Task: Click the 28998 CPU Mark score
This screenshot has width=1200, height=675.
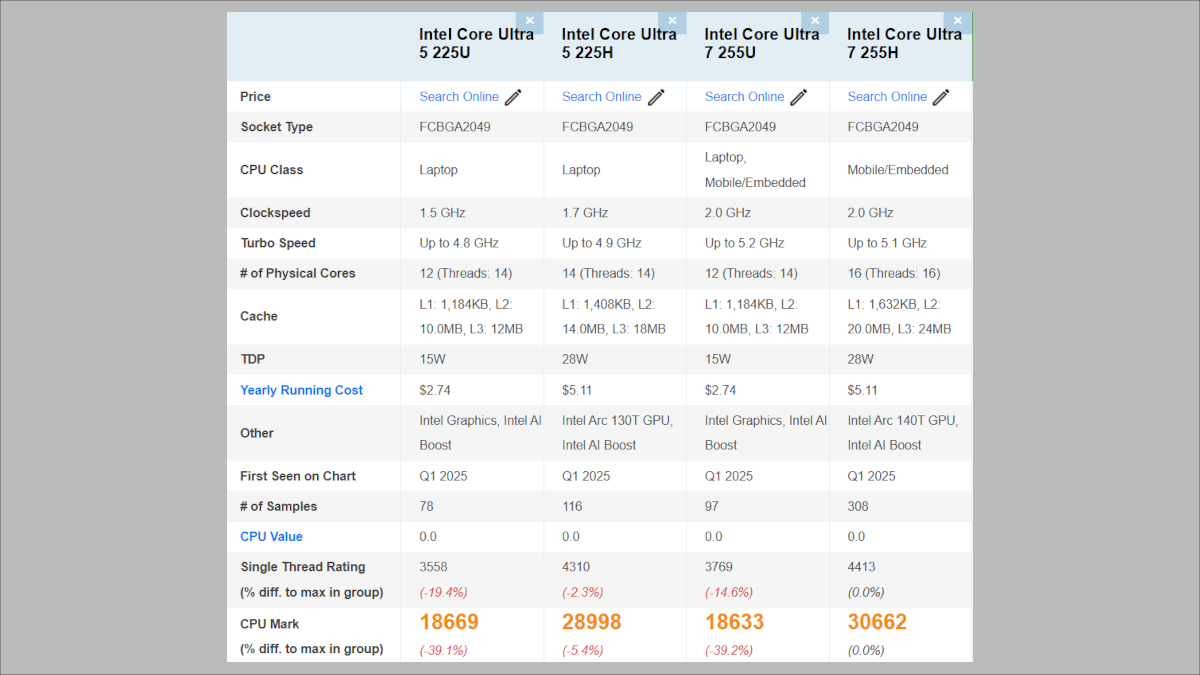Action: (592, 622)
